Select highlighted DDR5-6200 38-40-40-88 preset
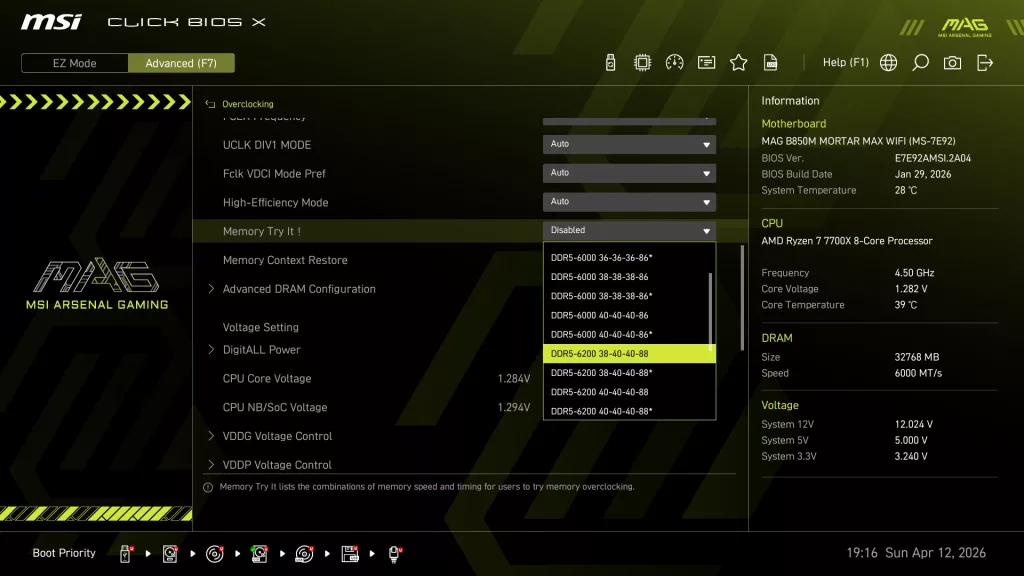 (x=629, y=353)
